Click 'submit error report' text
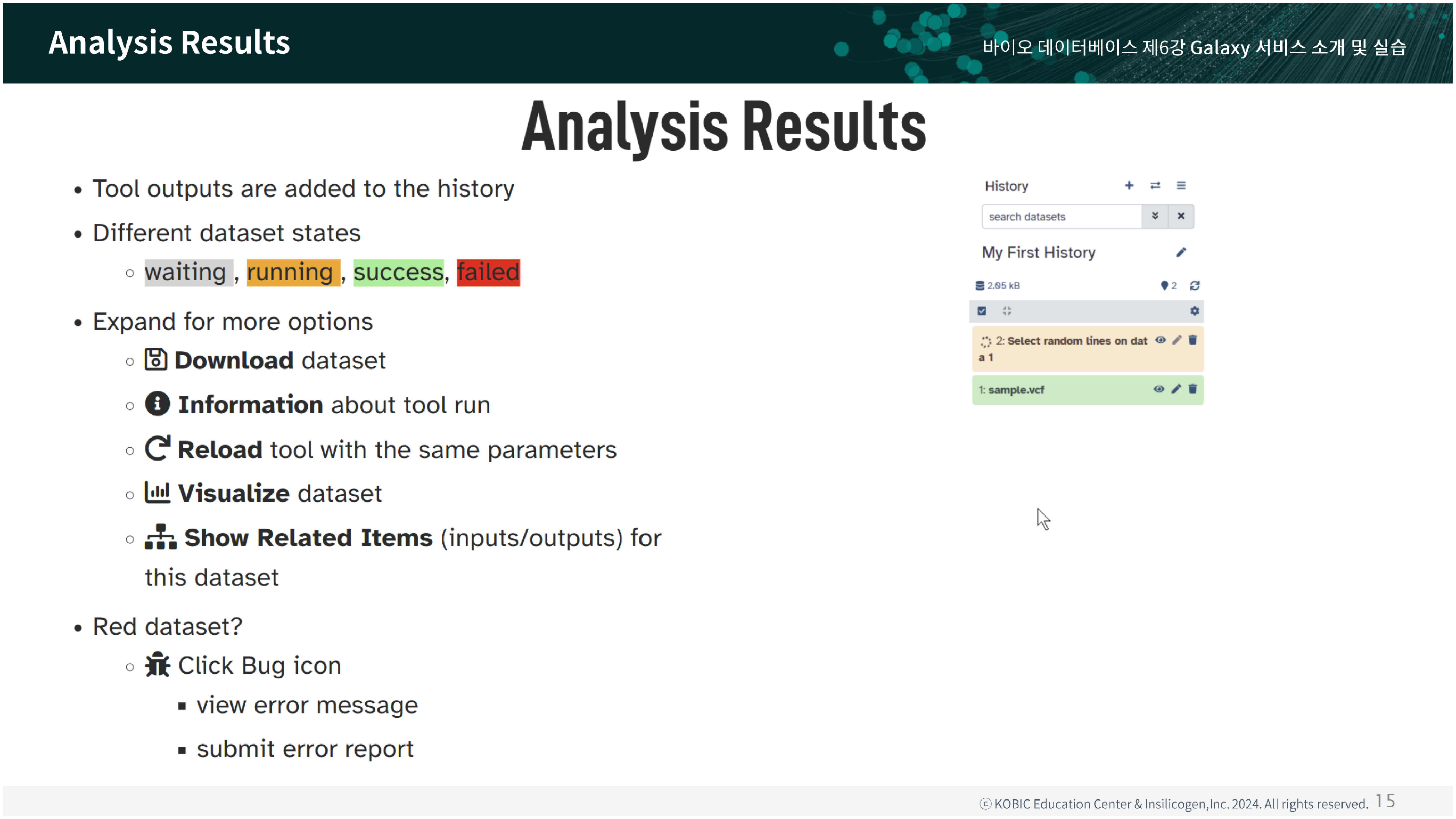The image size is (1456, 819). [305, 749]
